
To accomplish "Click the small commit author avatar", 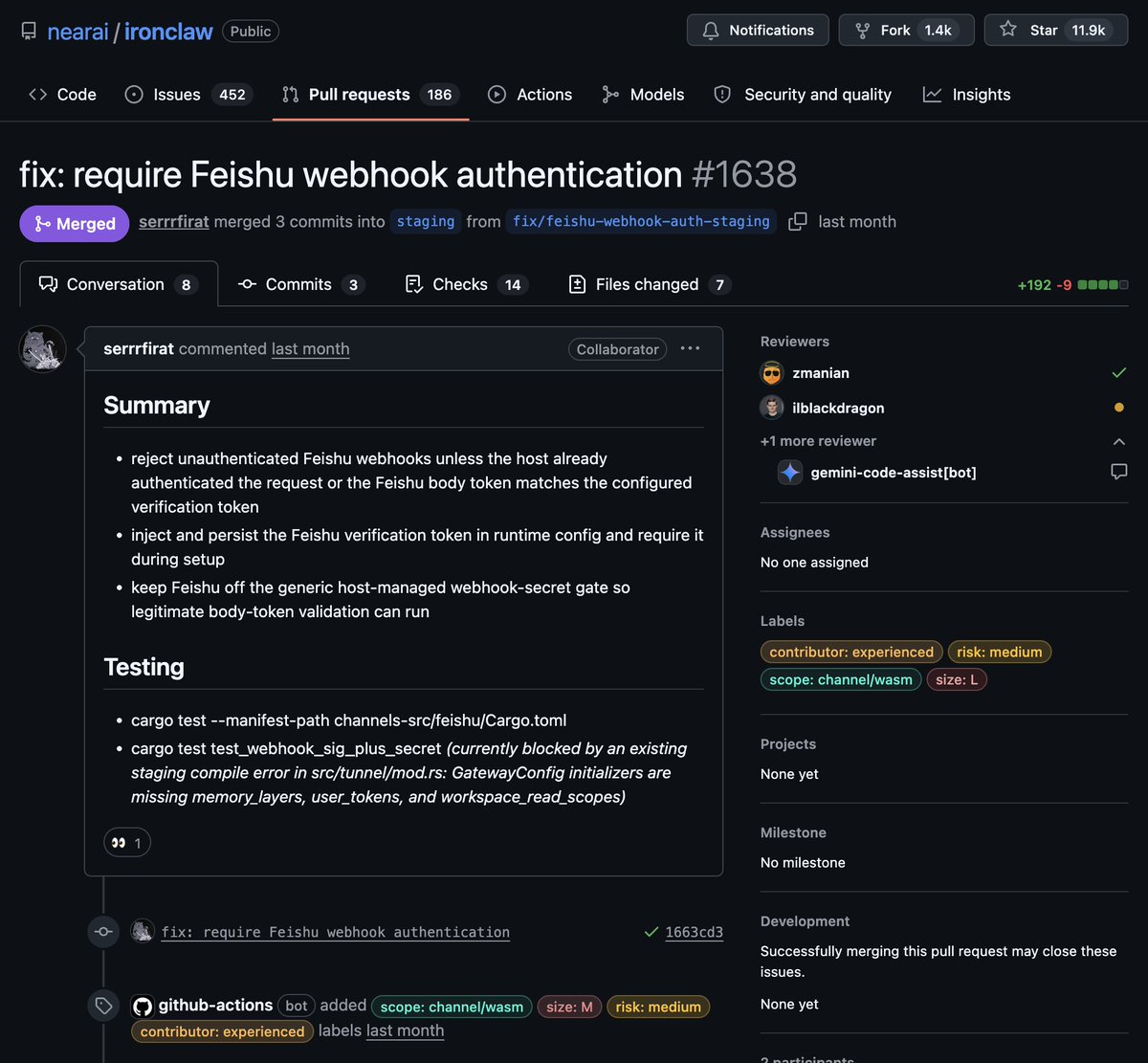I will pos(143,932).
